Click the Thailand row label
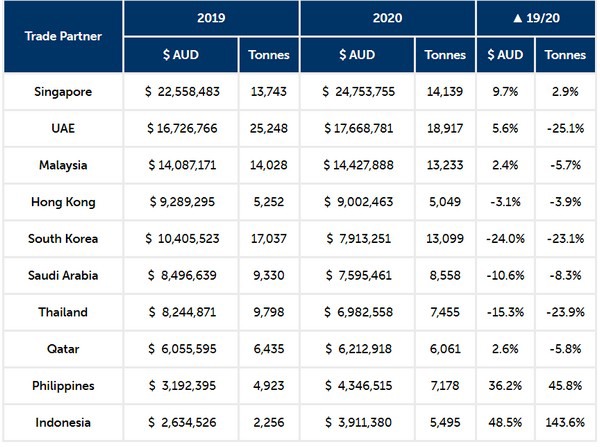The width and height of the screenshot is (600, 447). 63,312
